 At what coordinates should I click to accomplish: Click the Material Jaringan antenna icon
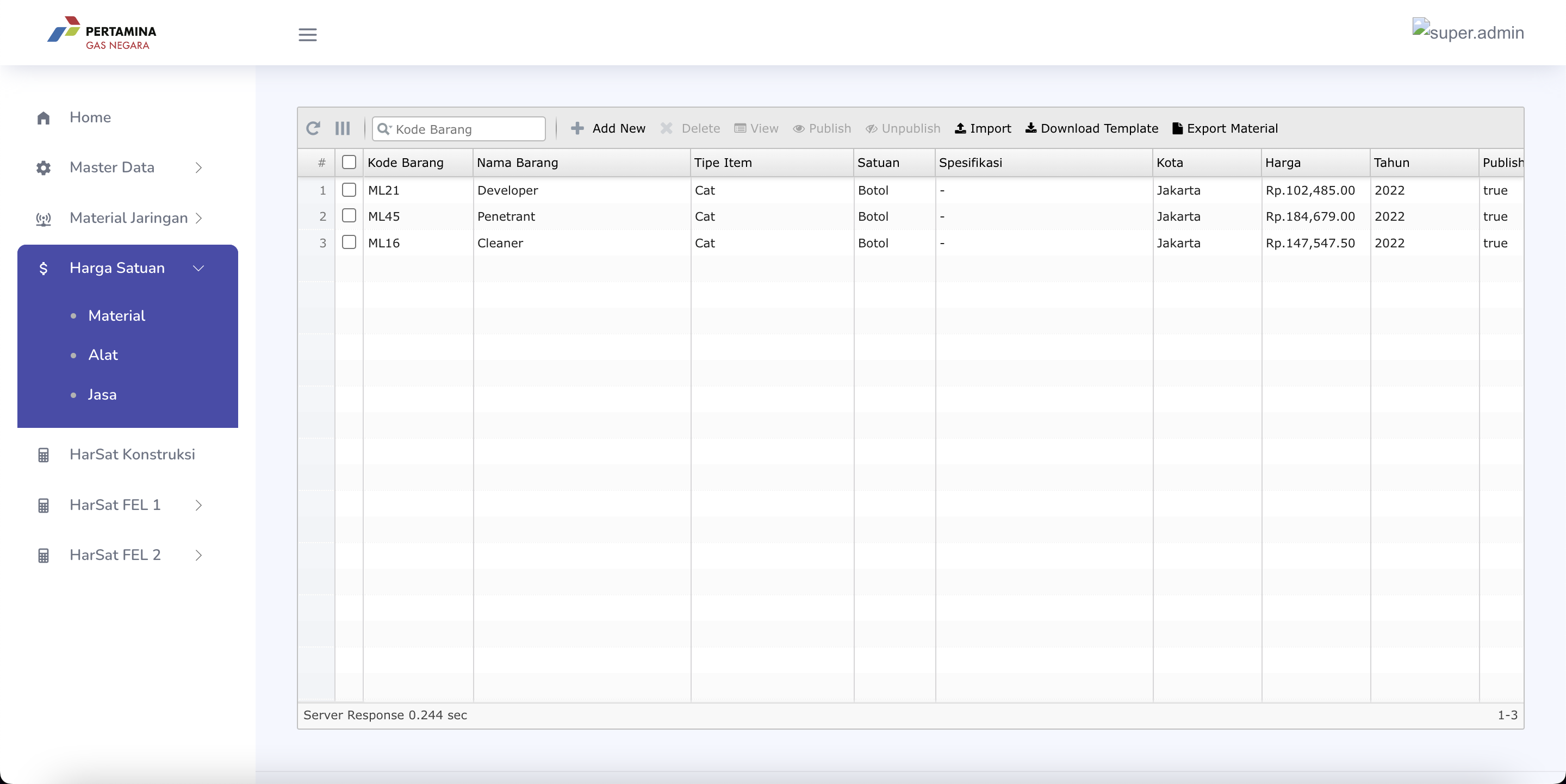pyautogui.click(x=43, y=219)
